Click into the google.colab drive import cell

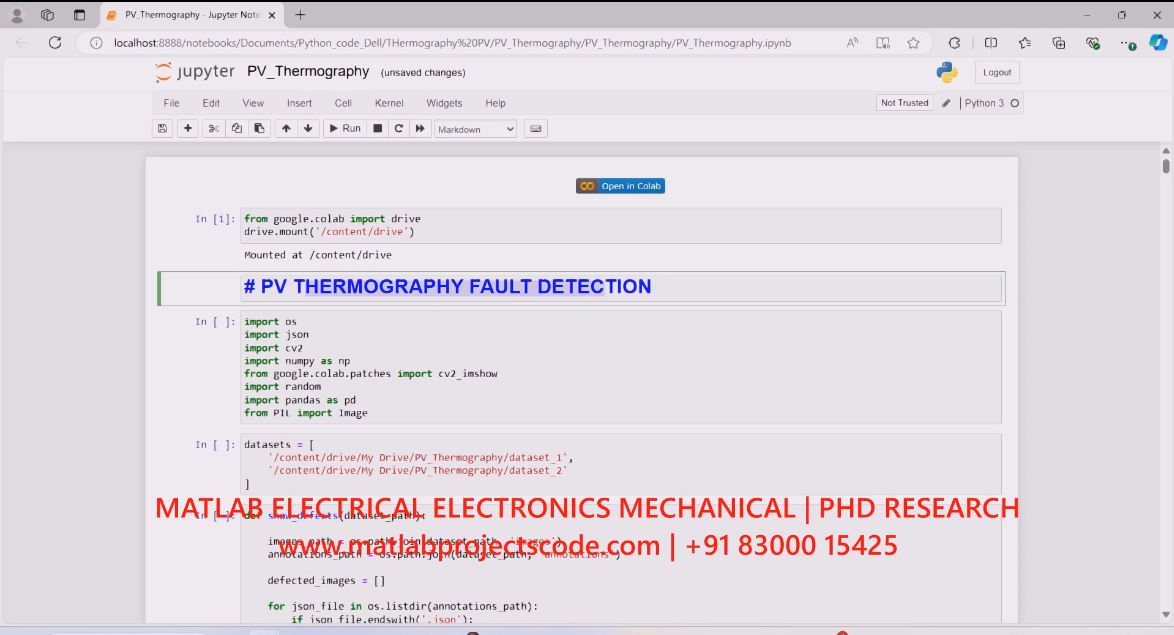click(621, 225)
